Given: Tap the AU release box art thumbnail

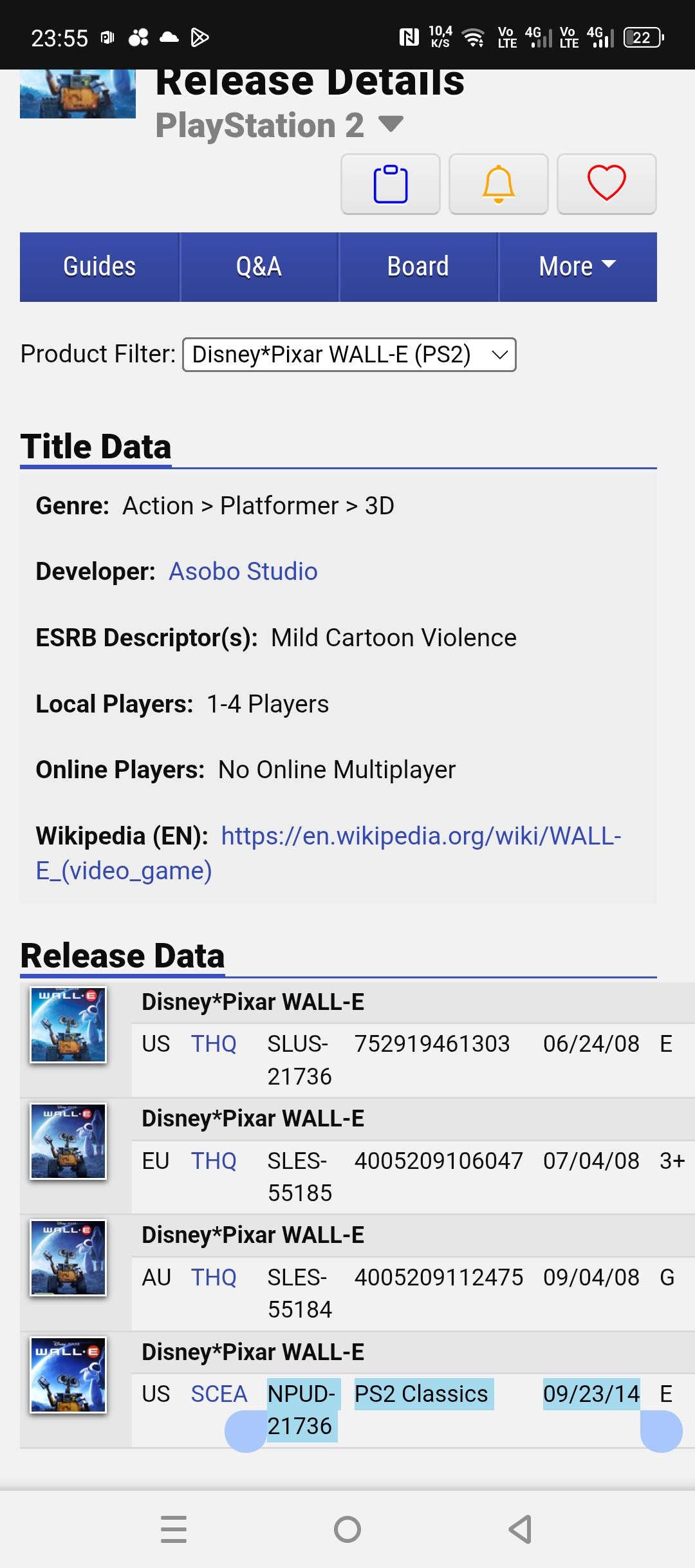Looking at the screenshot, I should coord(68,1258).
